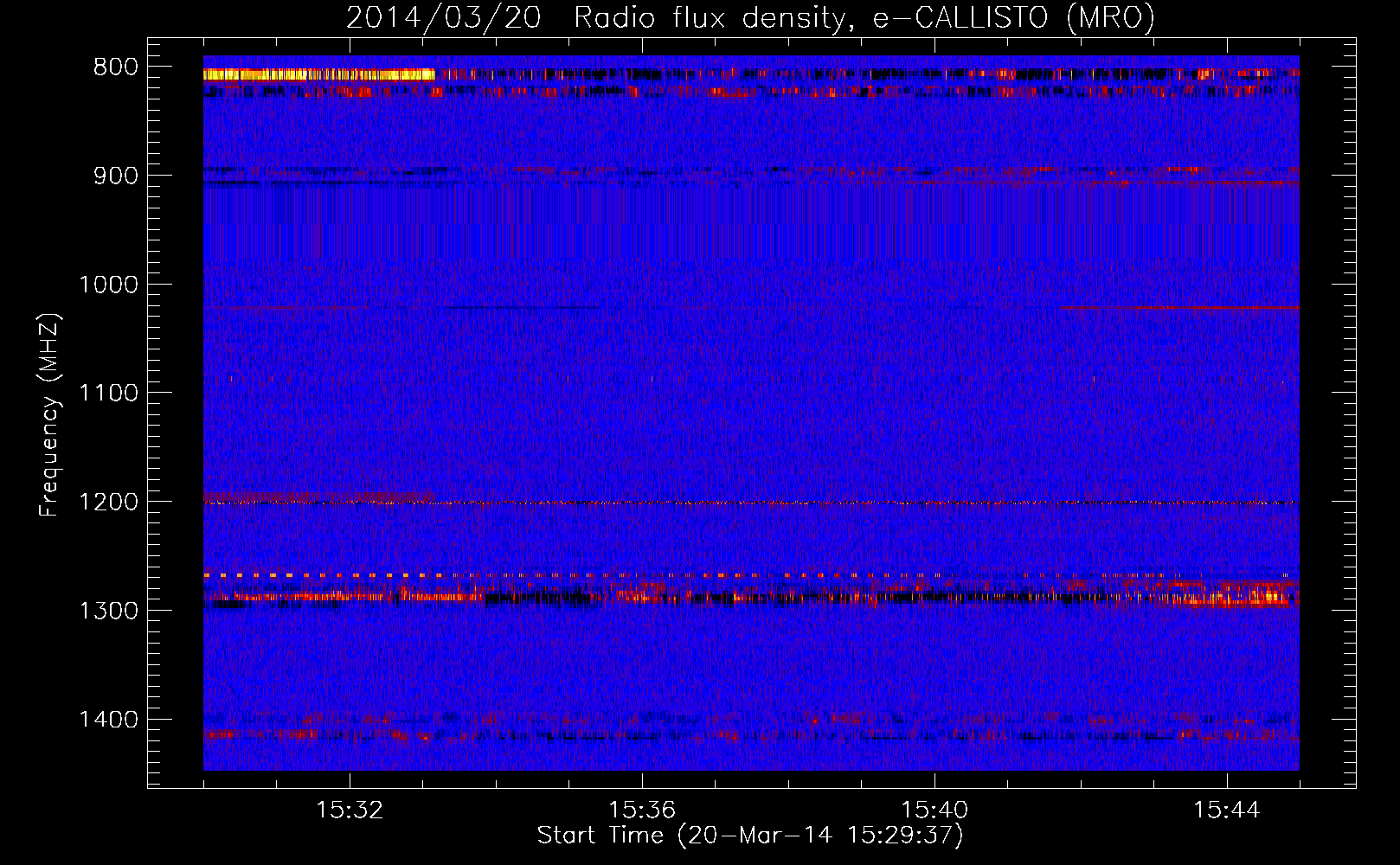Select the 1300 frequency axis label
Screen dimensions: 1400x865
[108, 611]
